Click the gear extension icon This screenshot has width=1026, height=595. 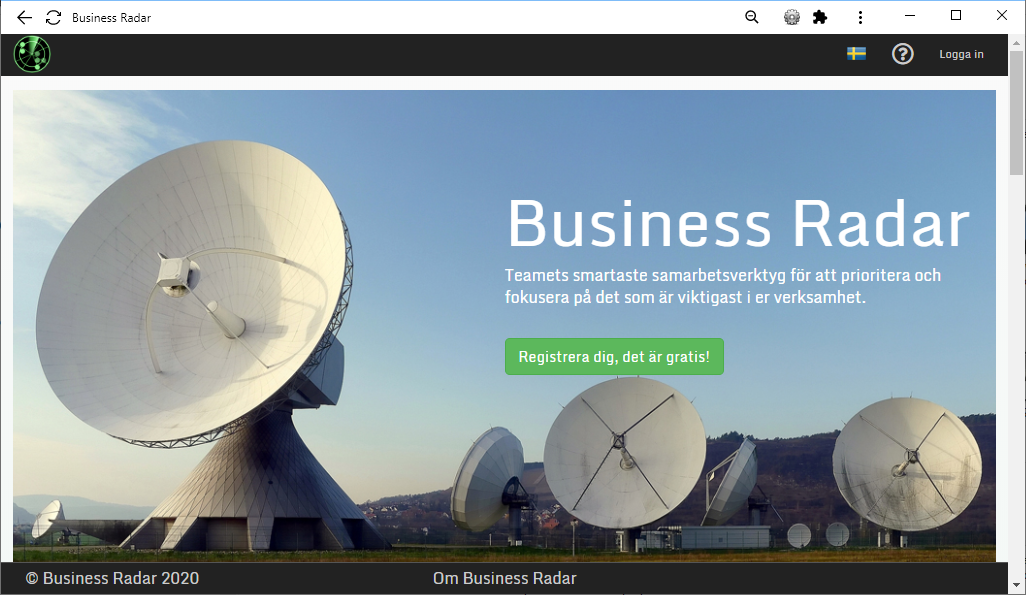coord(792,18)
